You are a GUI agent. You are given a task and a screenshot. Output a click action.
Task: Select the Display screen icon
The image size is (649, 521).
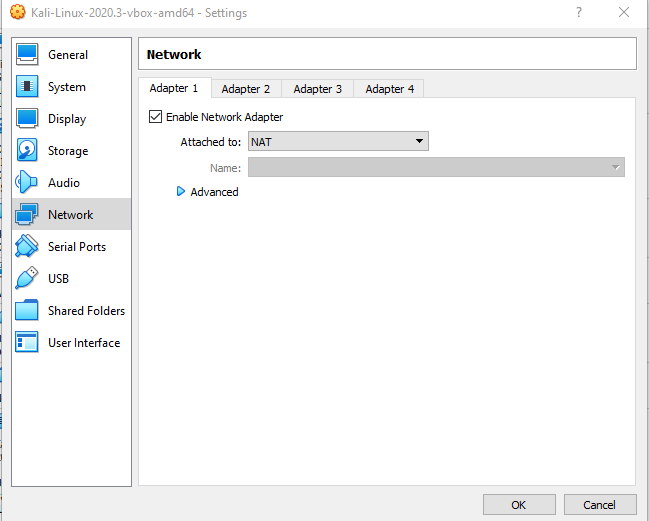27,118
